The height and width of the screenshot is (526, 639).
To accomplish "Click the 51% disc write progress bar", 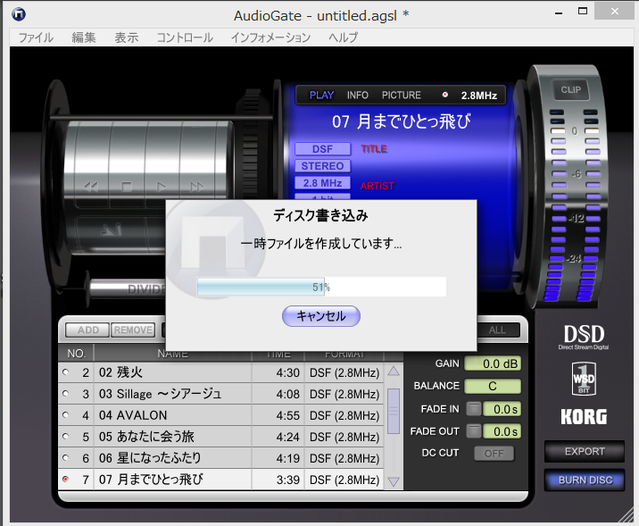I will [x=321, y=287].
